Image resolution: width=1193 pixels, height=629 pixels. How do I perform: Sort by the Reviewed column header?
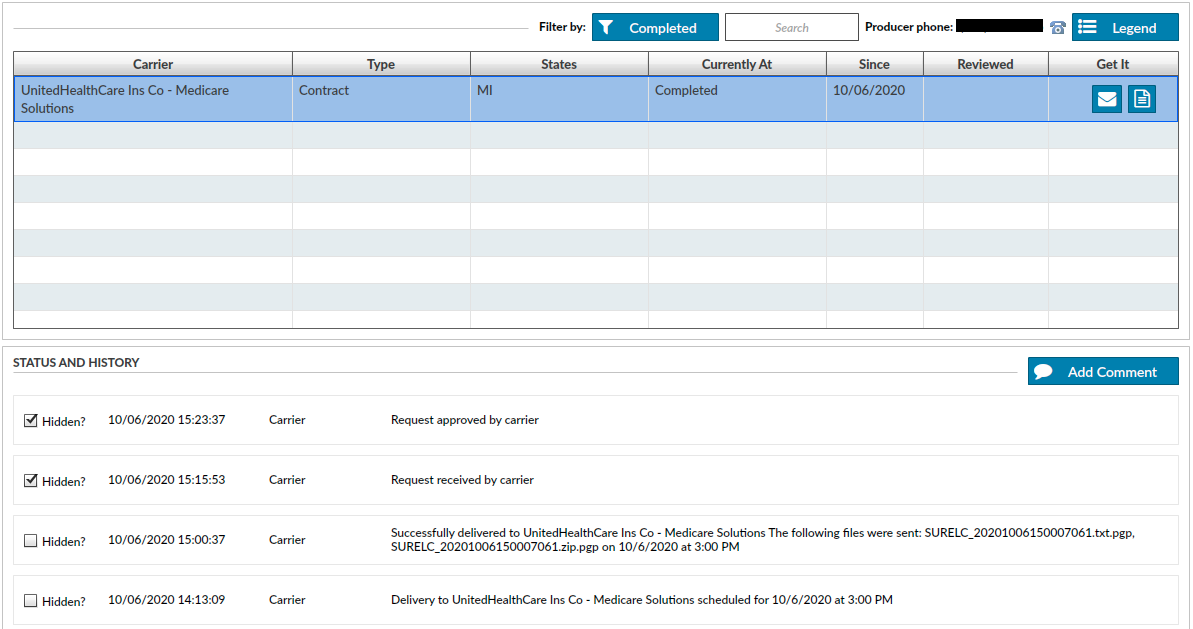point(986,64)
